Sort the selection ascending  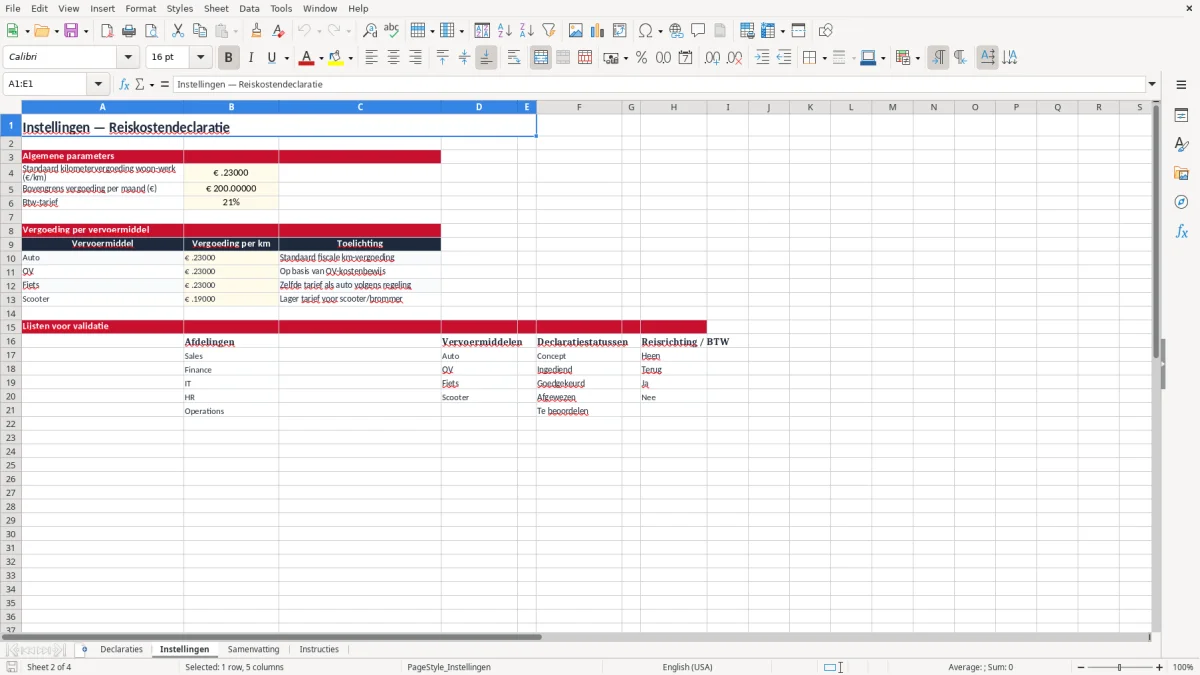(x=505, y=31)
